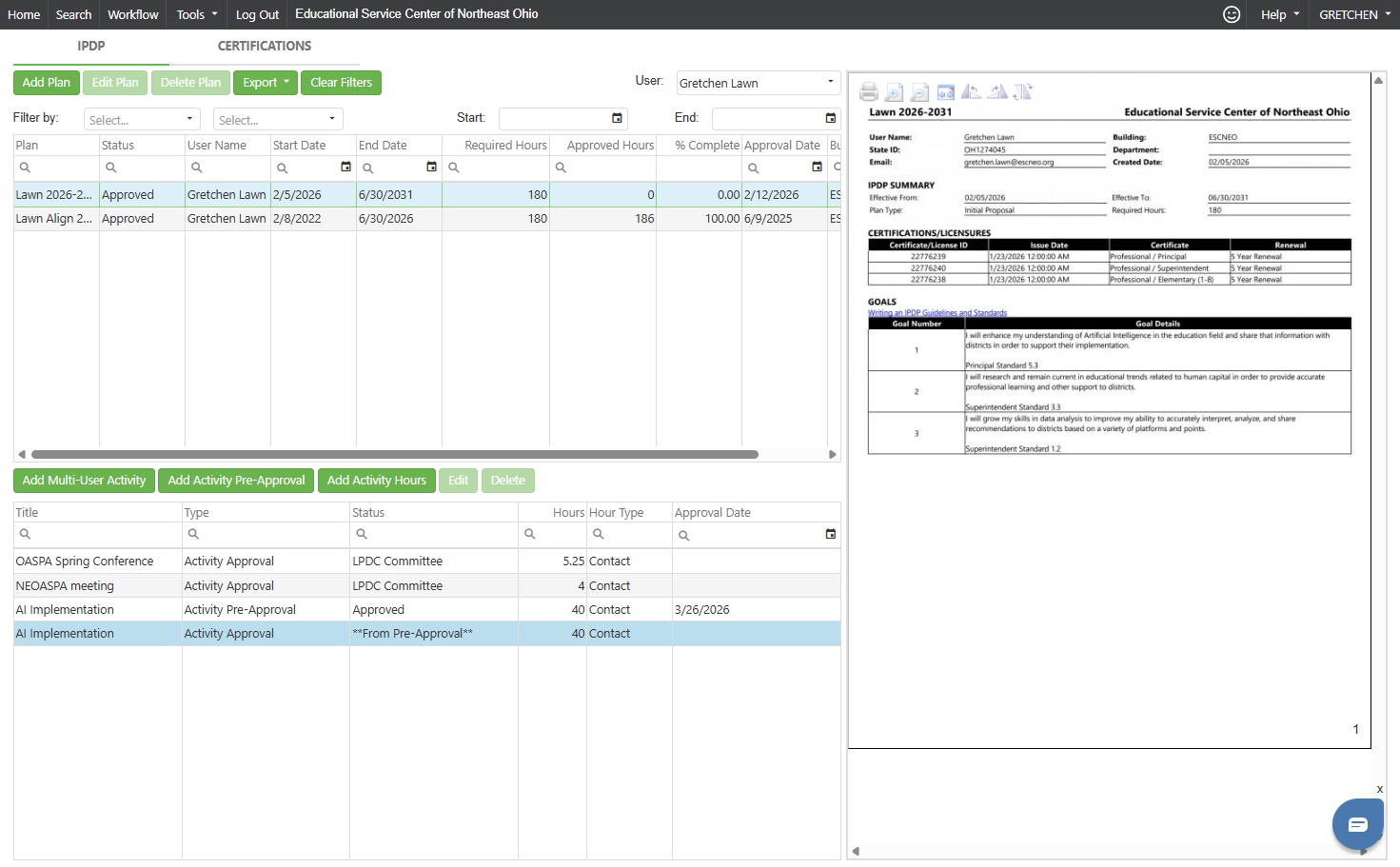Open the GRETCHEN user menu
1400x867 pixels.
click(1354, 14)
